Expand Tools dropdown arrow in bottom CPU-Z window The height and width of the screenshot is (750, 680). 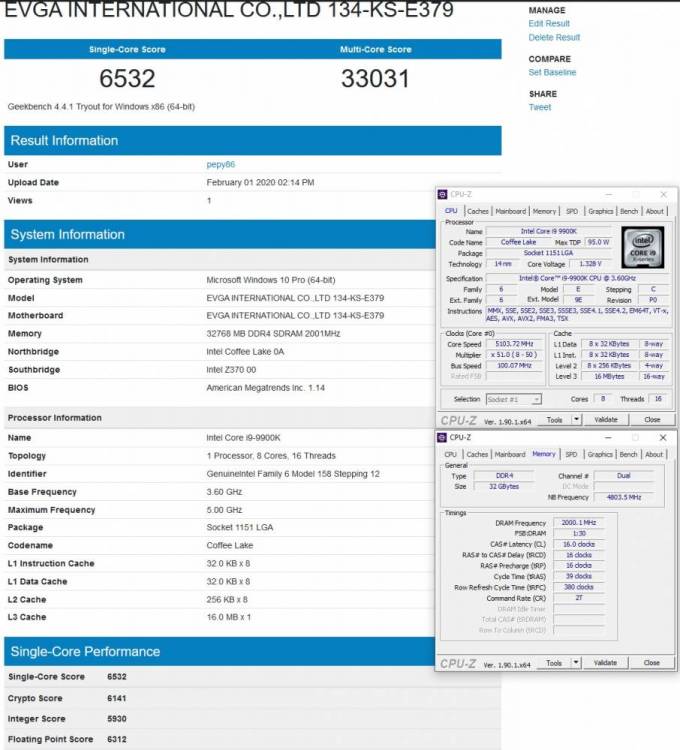pos(576,662)
